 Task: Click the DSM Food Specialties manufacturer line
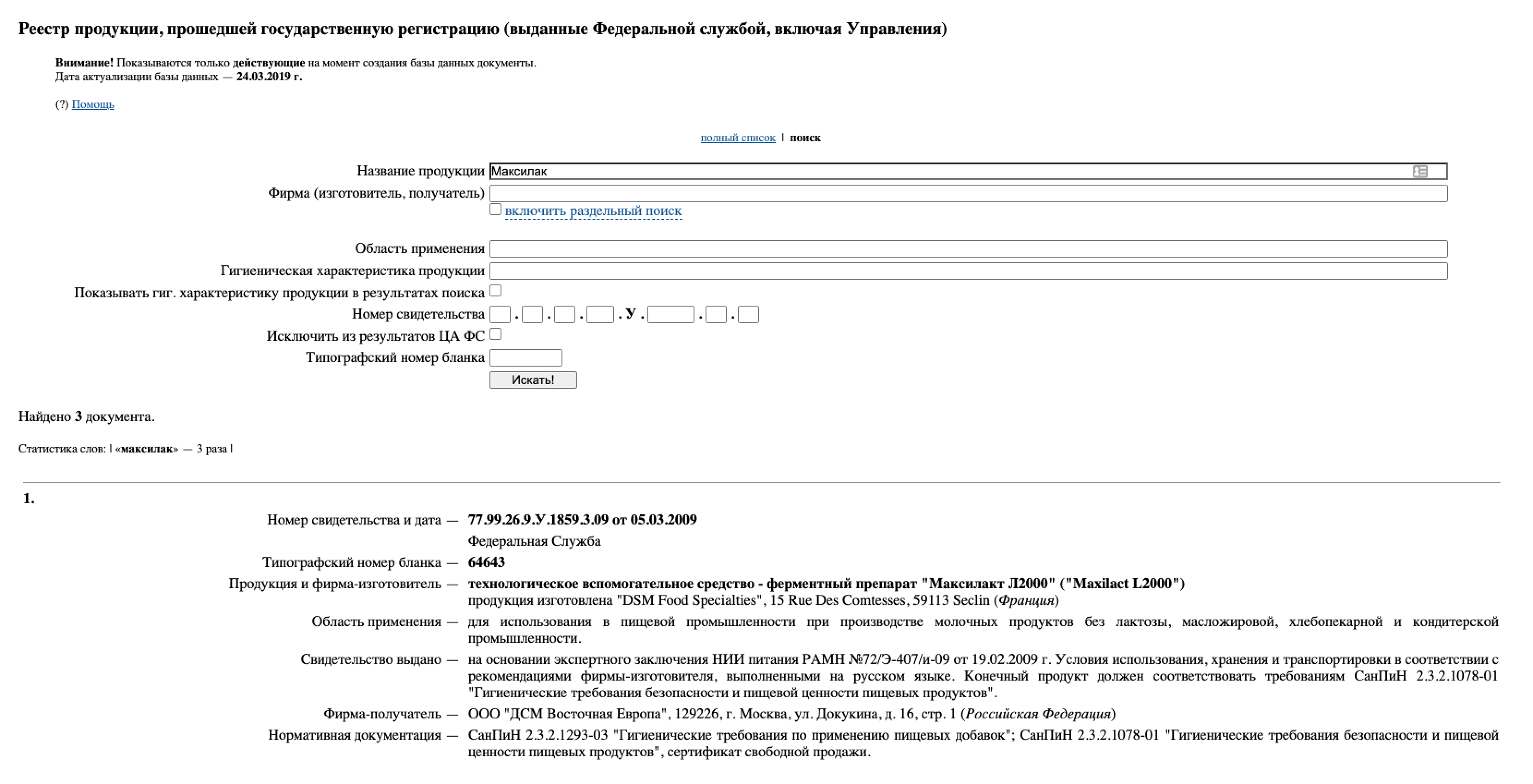coord(763,600)
